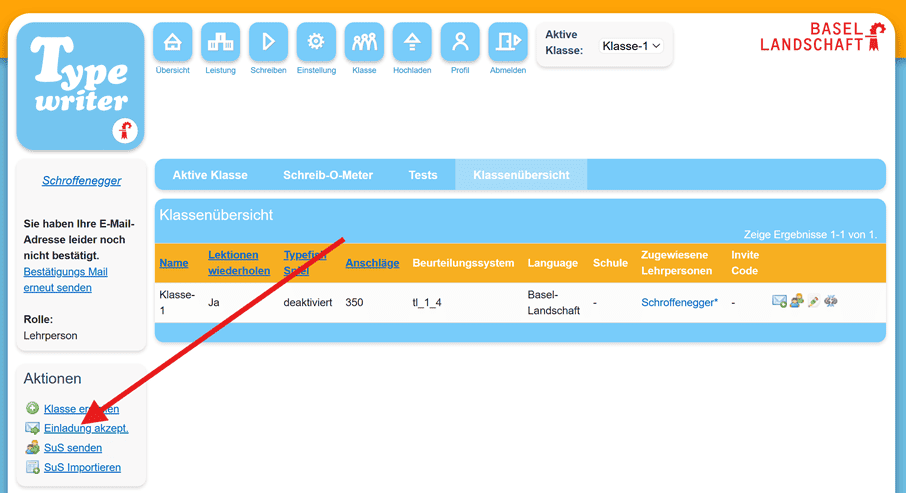Click the SuS Importieren link
The image size is (906, 493).
[82, 467]
